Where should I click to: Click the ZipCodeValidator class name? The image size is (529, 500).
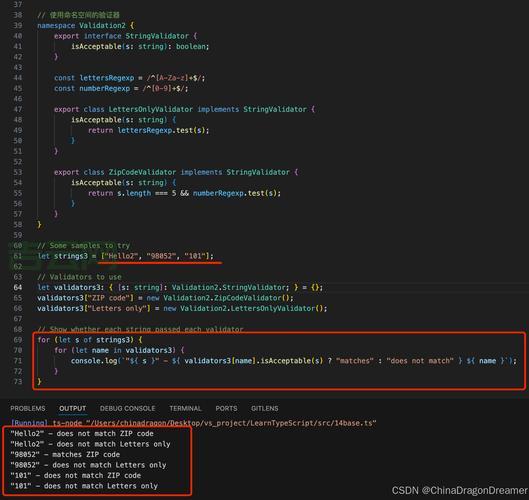142,172
